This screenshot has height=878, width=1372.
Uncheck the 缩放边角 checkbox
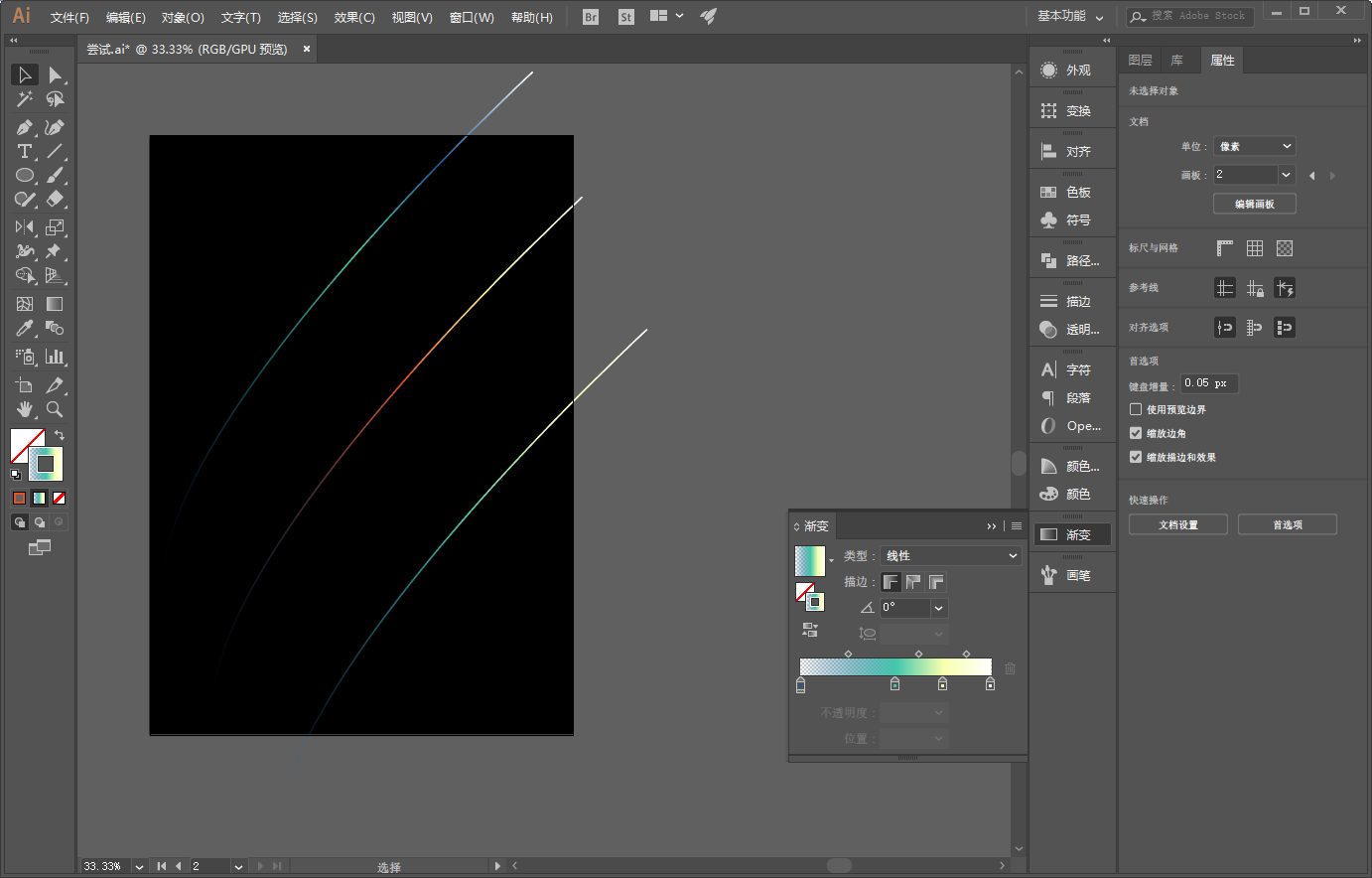coord(1136,433)
